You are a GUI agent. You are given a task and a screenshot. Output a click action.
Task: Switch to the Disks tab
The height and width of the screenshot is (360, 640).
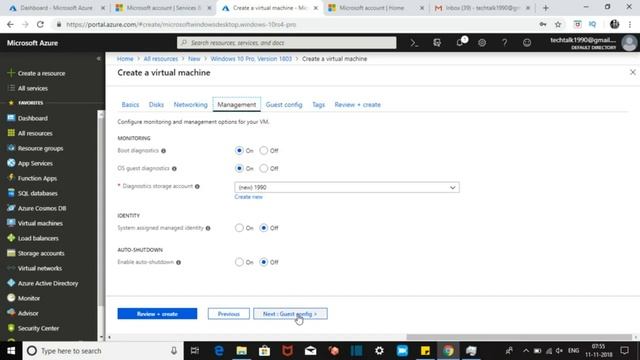click(x=156, y=105)
